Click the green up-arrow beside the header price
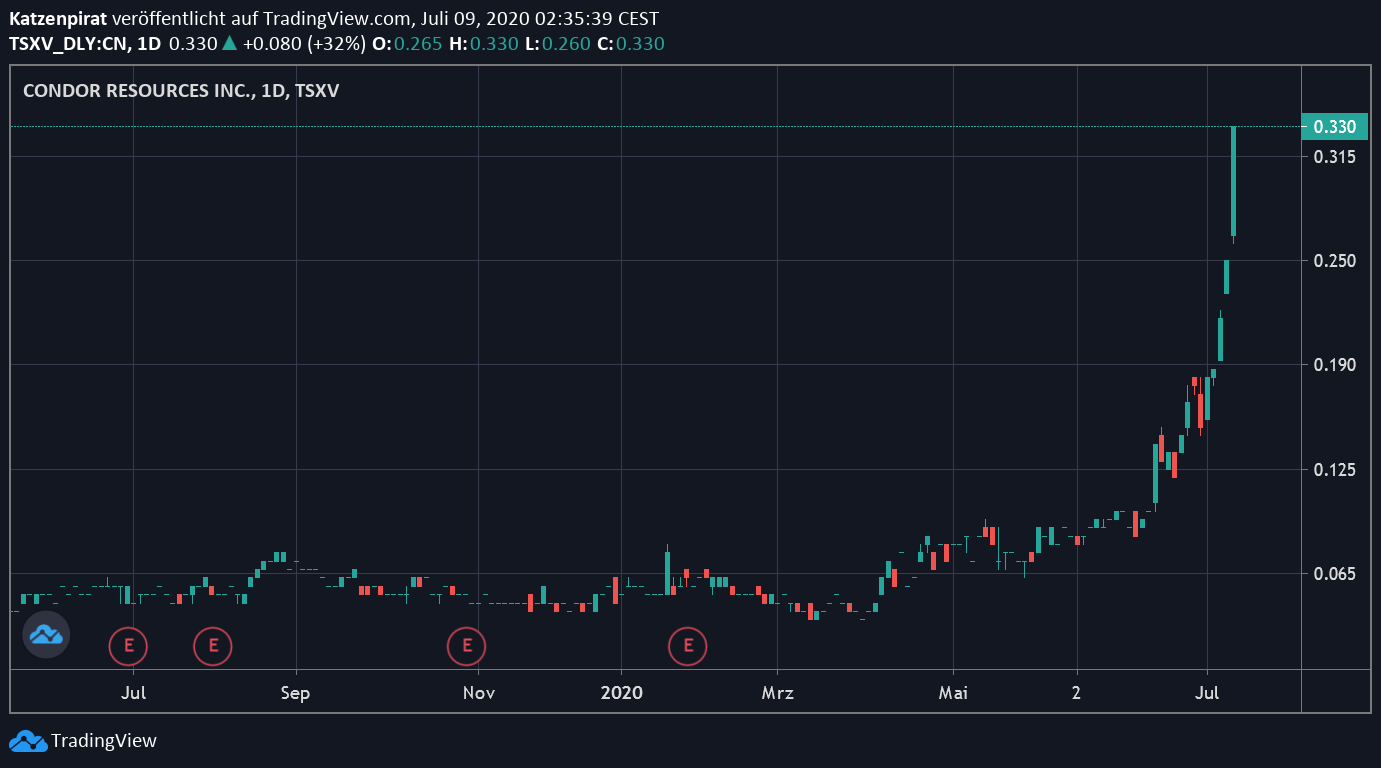 (x=229, y=43)
